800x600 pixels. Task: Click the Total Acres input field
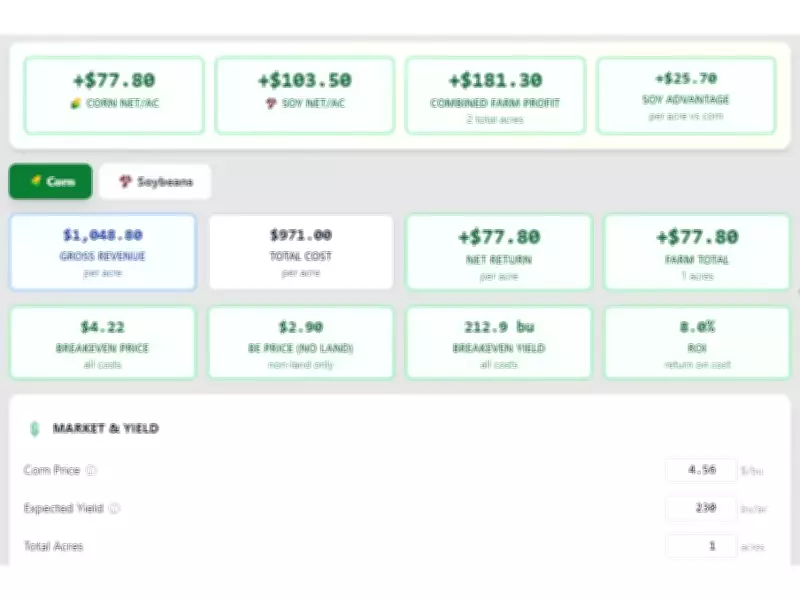click(x=700, y=546)
